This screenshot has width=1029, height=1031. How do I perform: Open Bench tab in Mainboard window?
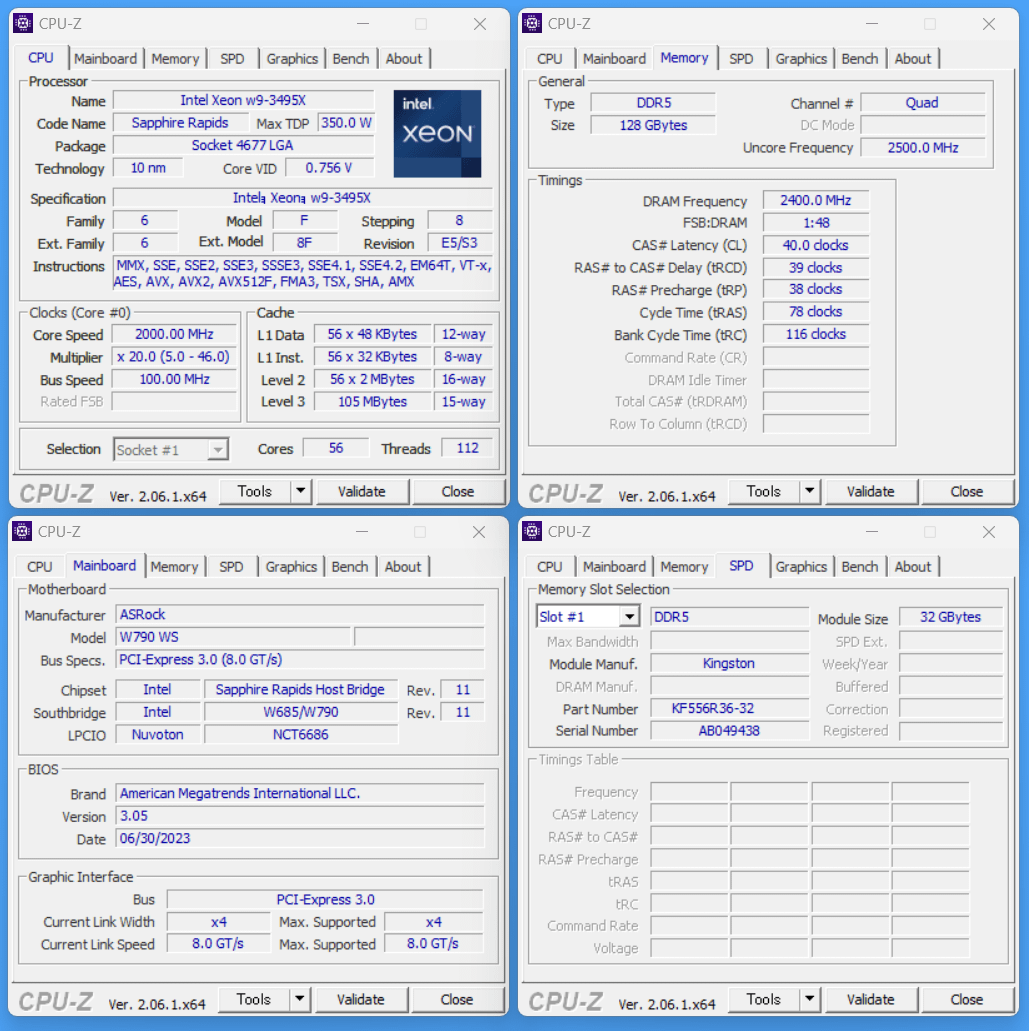point(350,566)
